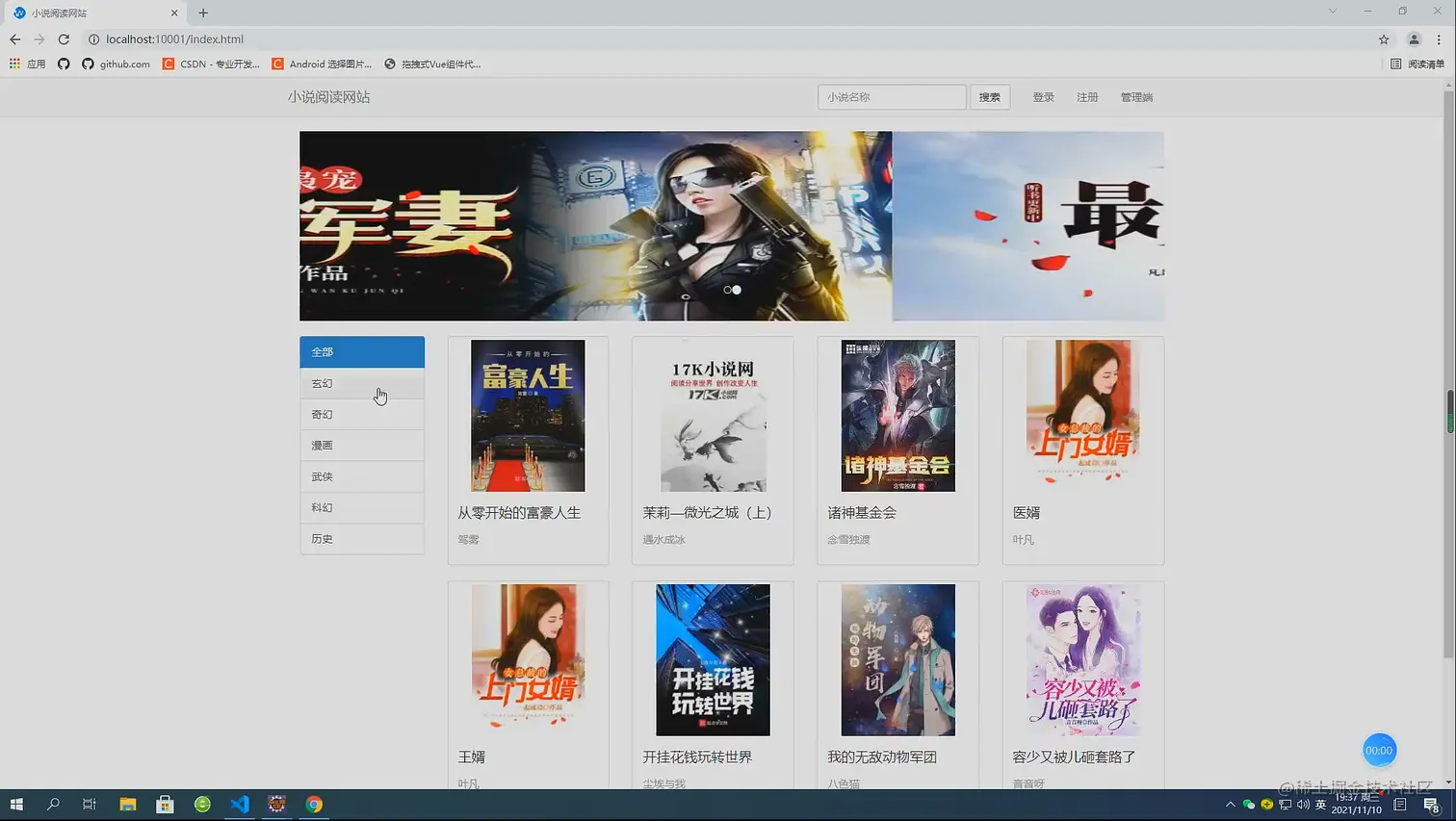Click the author name 念雪独渡

click(848, 540)
